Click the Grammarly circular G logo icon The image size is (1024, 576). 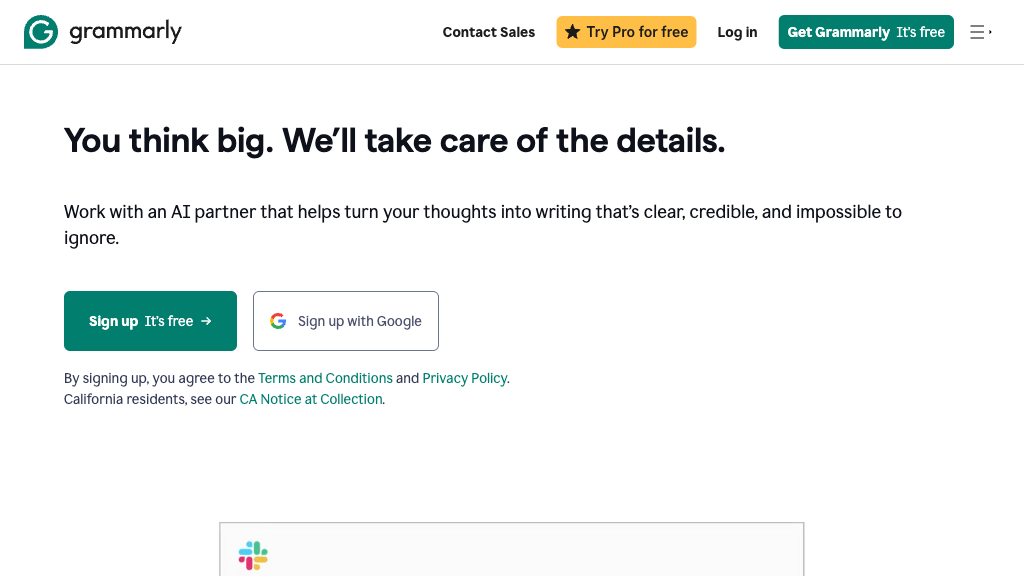[x=40, y=31]
